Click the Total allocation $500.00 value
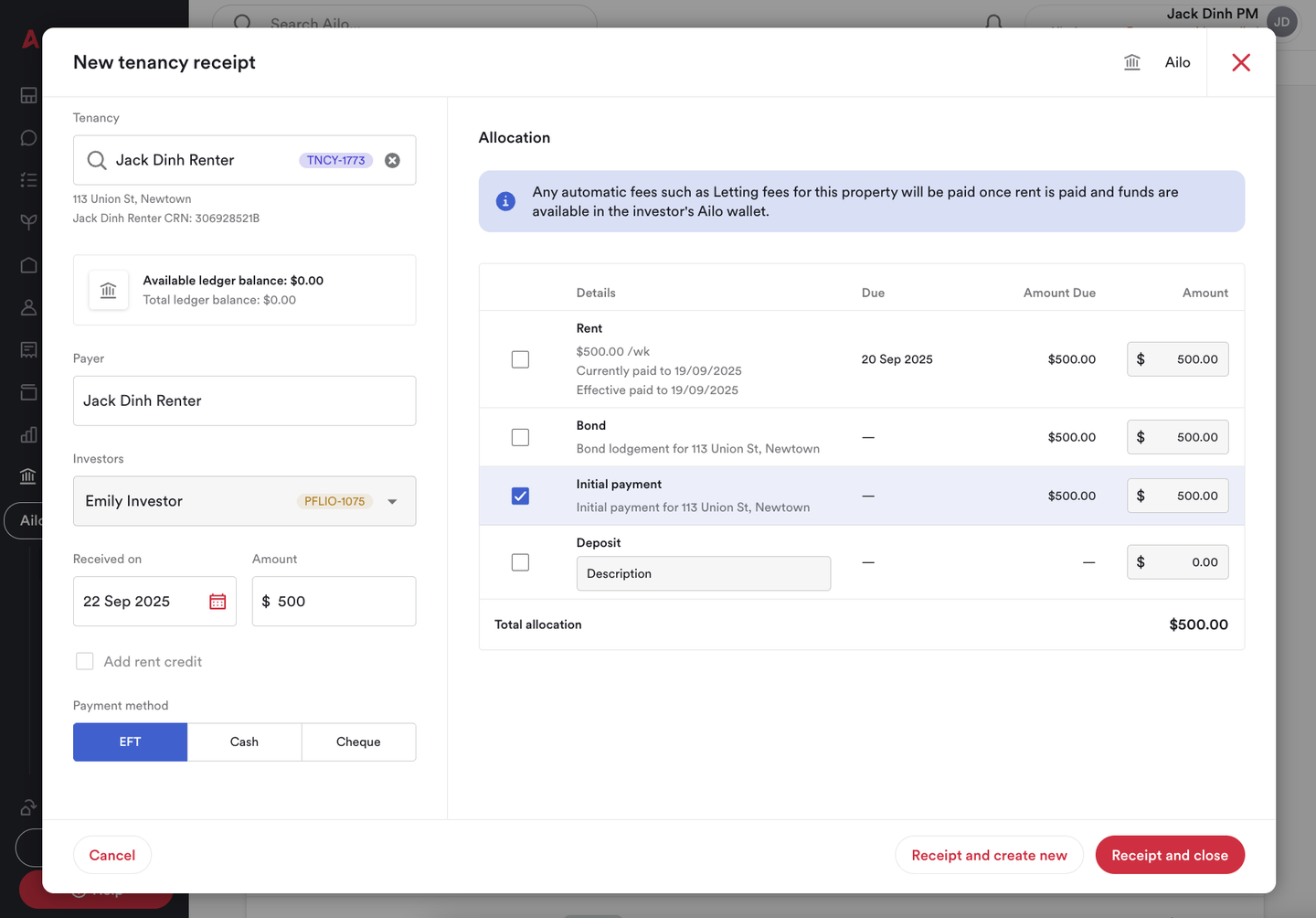 [x=1198, y=624]
